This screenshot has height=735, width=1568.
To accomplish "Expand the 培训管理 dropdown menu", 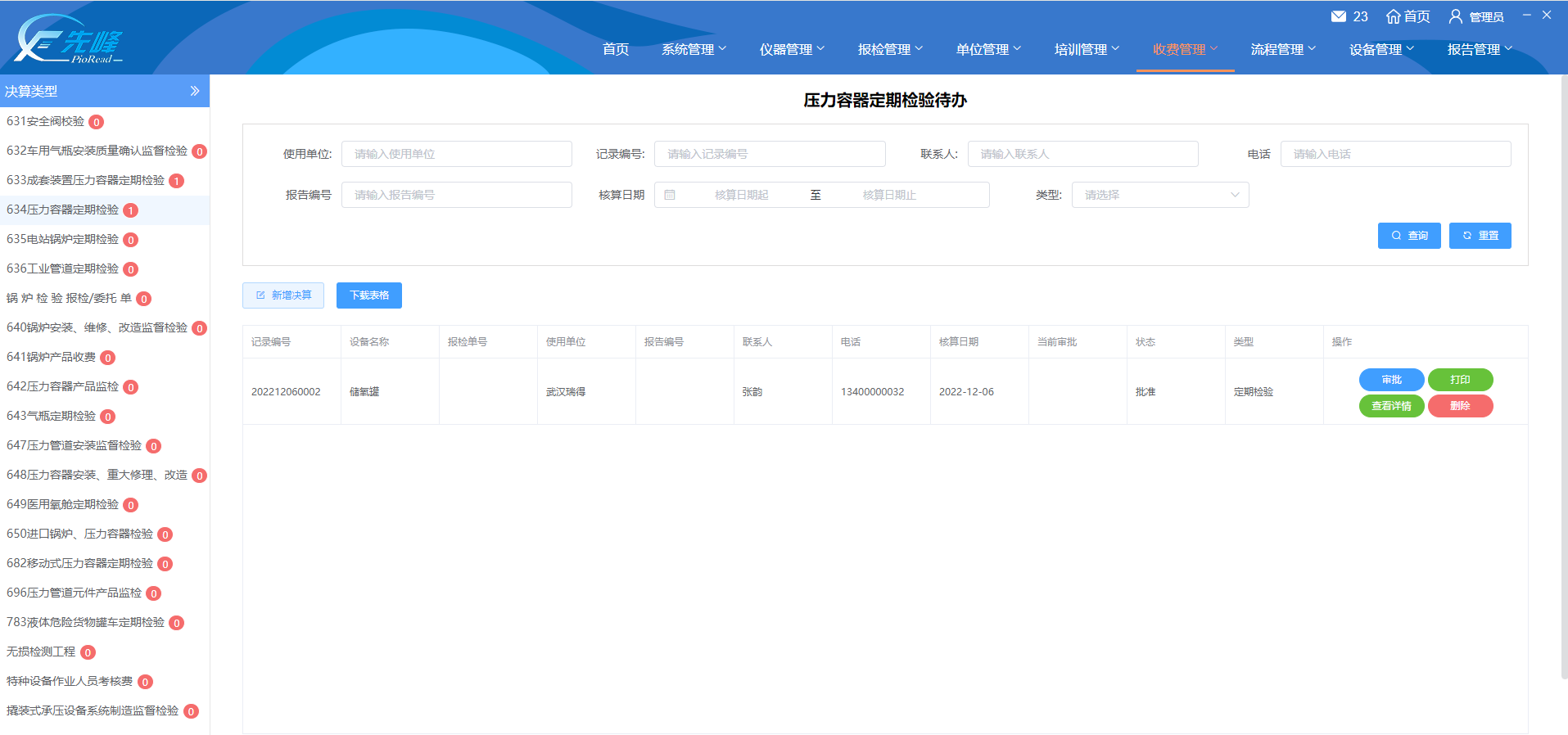I will point(1087,49).
